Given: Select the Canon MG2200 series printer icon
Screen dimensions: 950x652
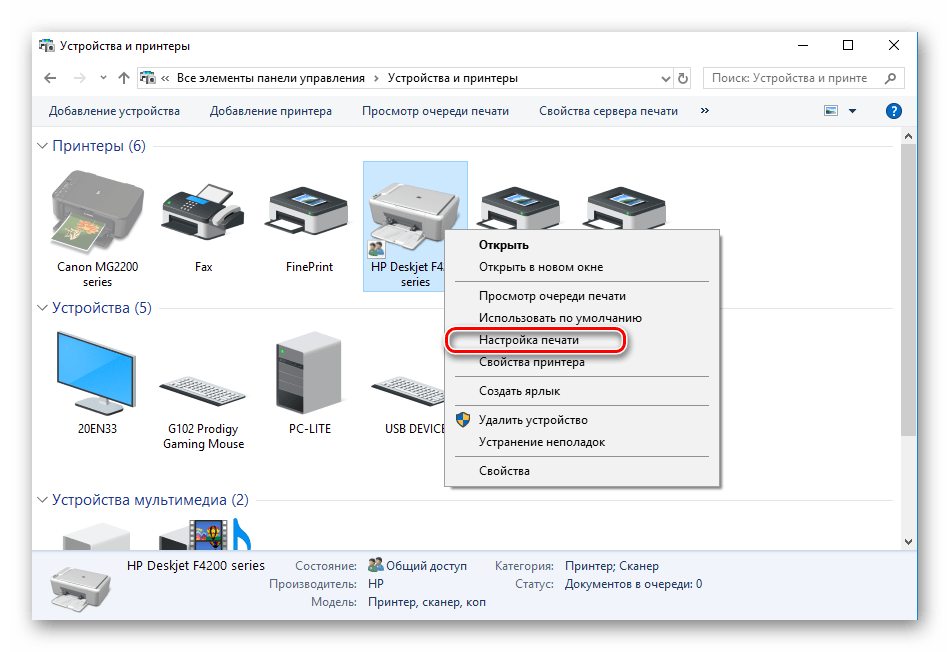Looking at the screenshot, I should pyautogui.click(x=97, y=212).
